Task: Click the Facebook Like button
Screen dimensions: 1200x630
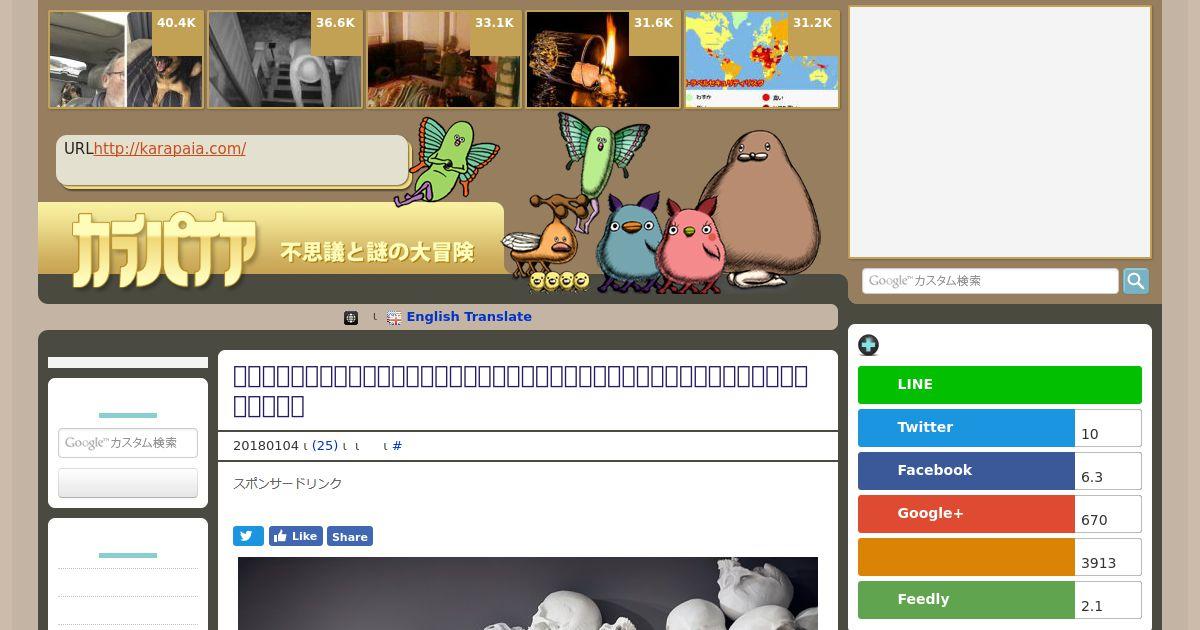Action: coord(296,537)
